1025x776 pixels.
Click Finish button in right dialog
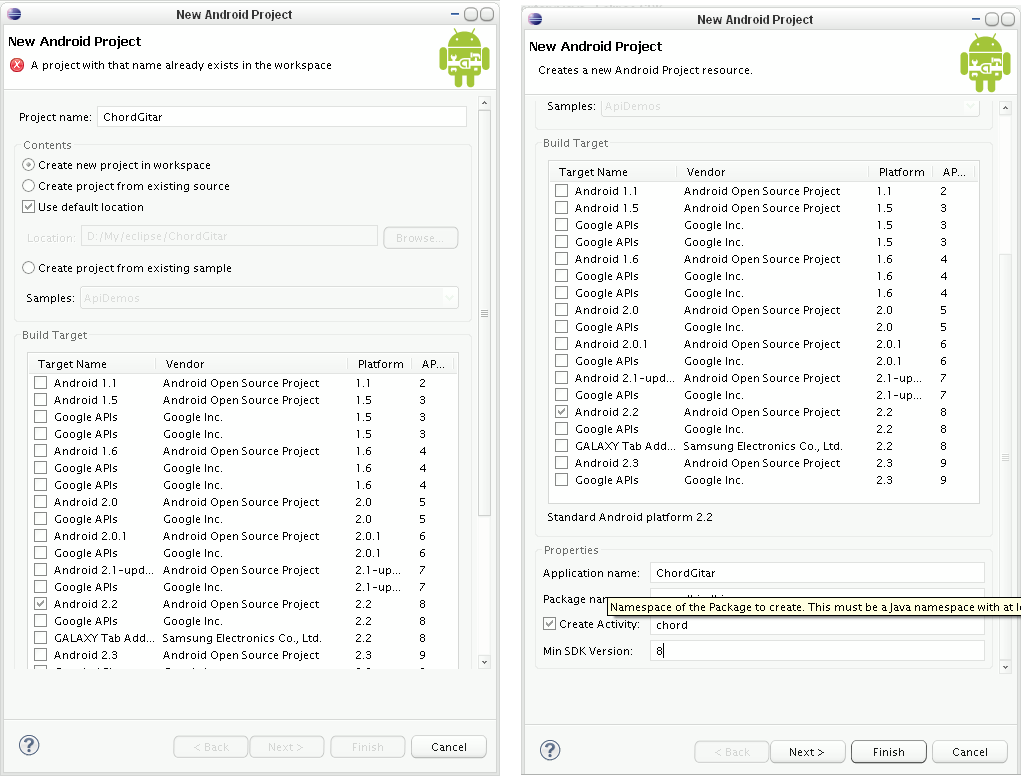[888, 752]
